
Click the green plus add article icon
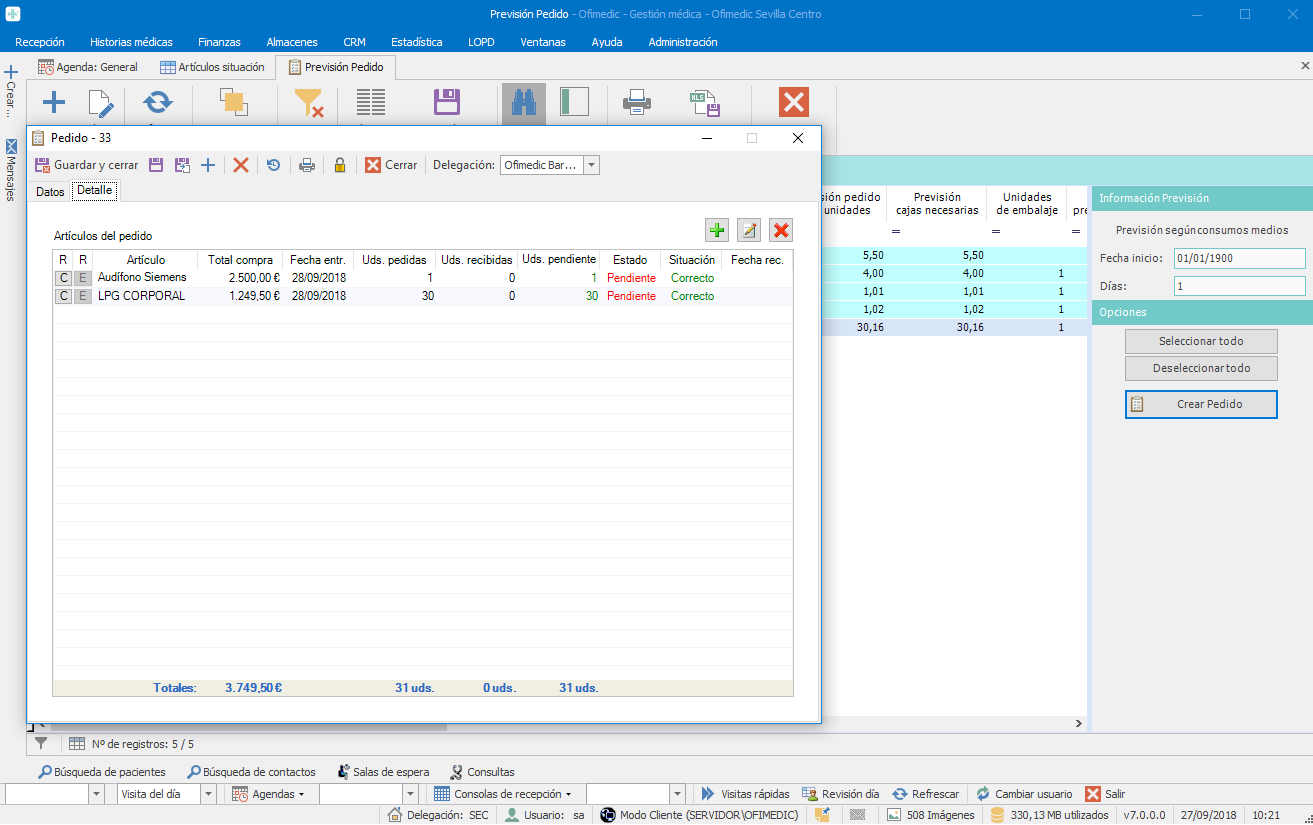point(717,231)
